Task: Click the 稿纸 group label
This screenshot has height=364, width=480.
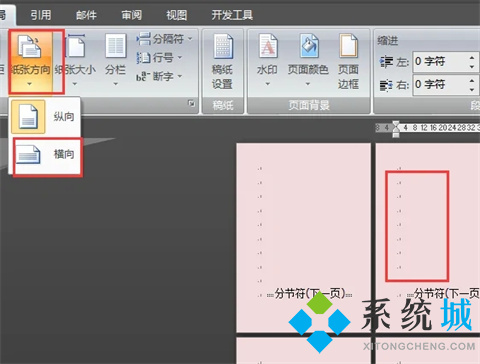Action: (x=223, y=105)
